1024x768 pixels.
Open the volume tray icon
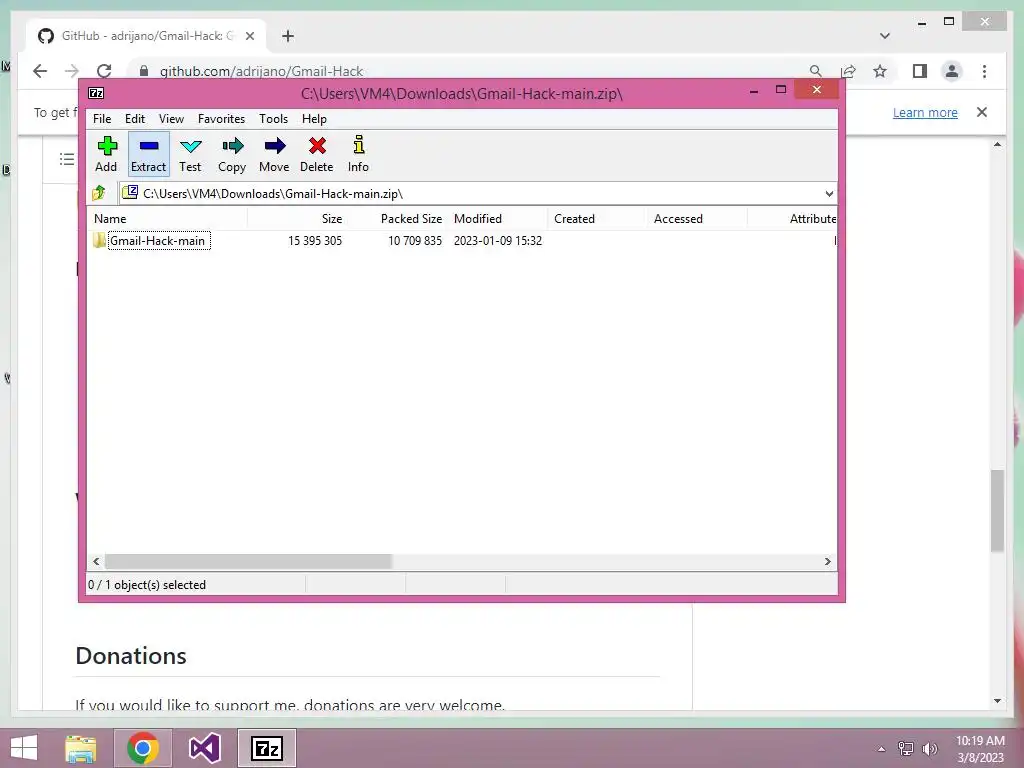(x=930, y=749)
